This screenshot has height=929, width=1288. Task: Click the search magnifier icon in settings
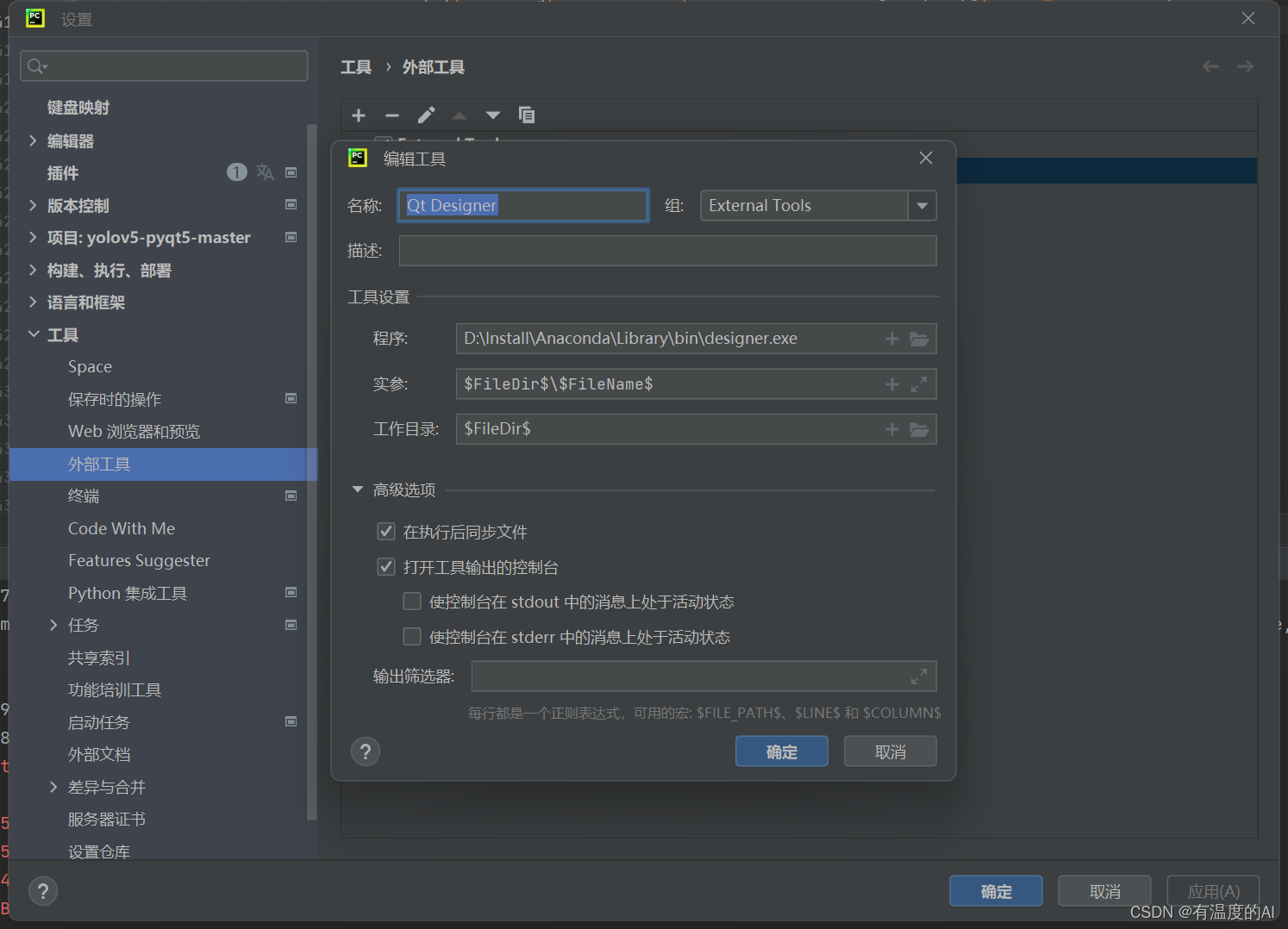(36, 66)
